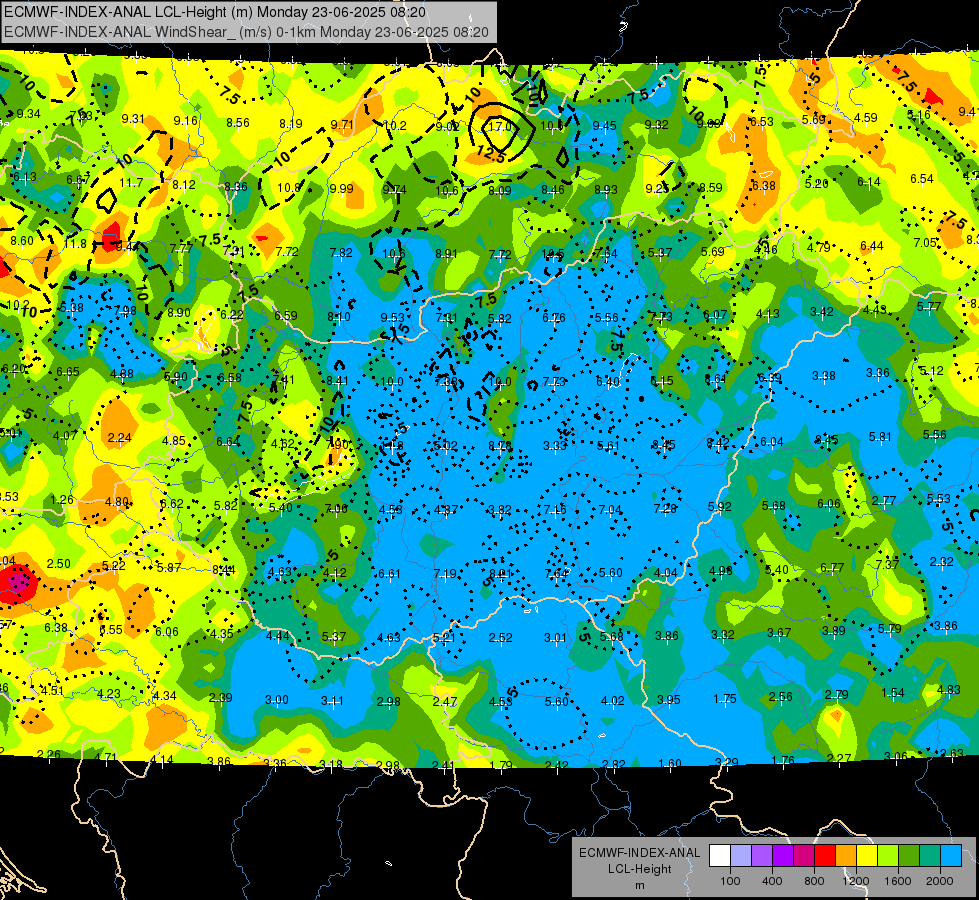Click the wind shear value '1.54'
The image size is (979, 900).
pyautogui.click(x=893, y=692)
